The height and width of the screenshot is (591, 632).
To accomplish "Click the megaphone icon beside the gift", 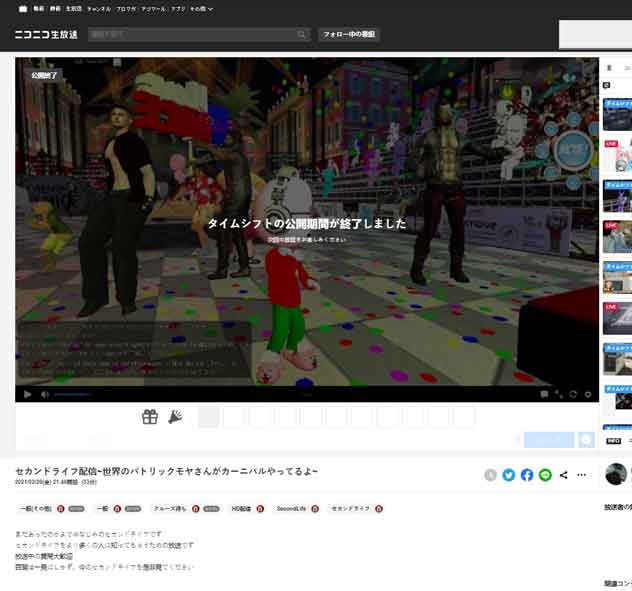I will [175, 417].
